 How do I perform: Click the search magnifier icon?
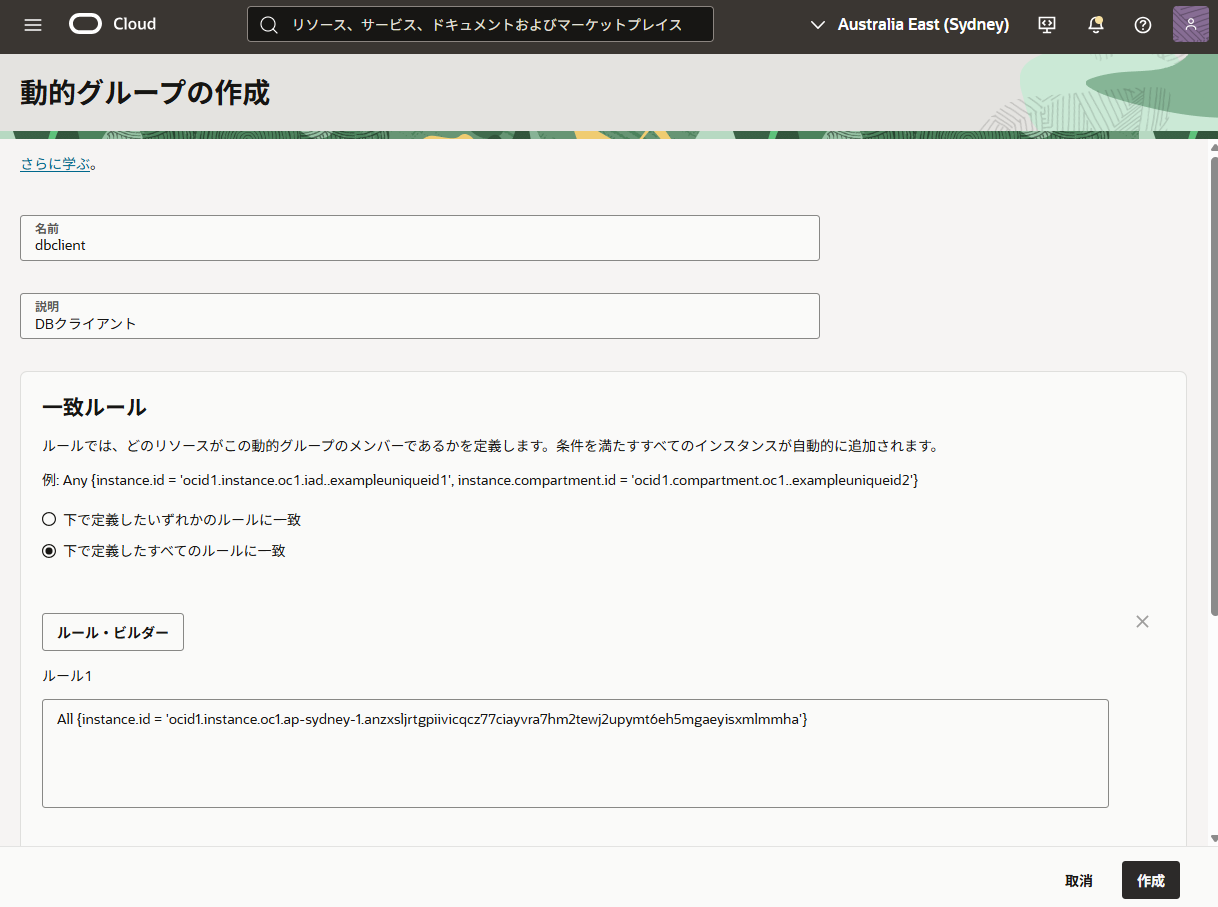tap(268, 24)
